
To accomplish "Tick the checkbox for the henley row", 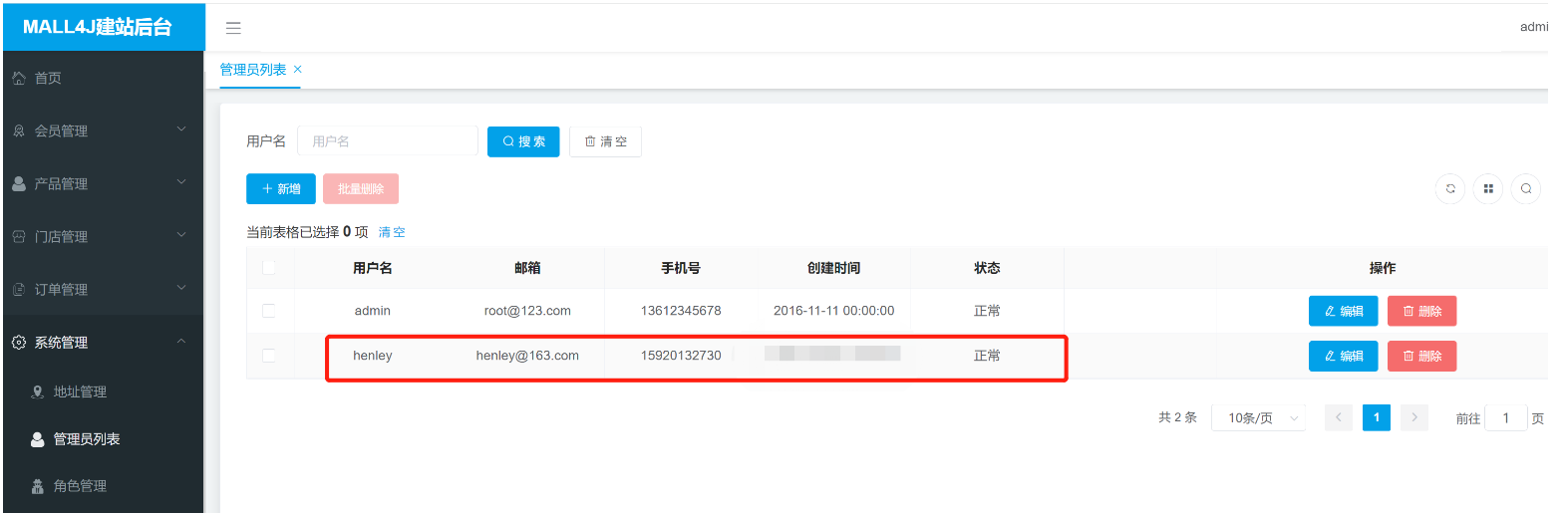I will point(269,356).
